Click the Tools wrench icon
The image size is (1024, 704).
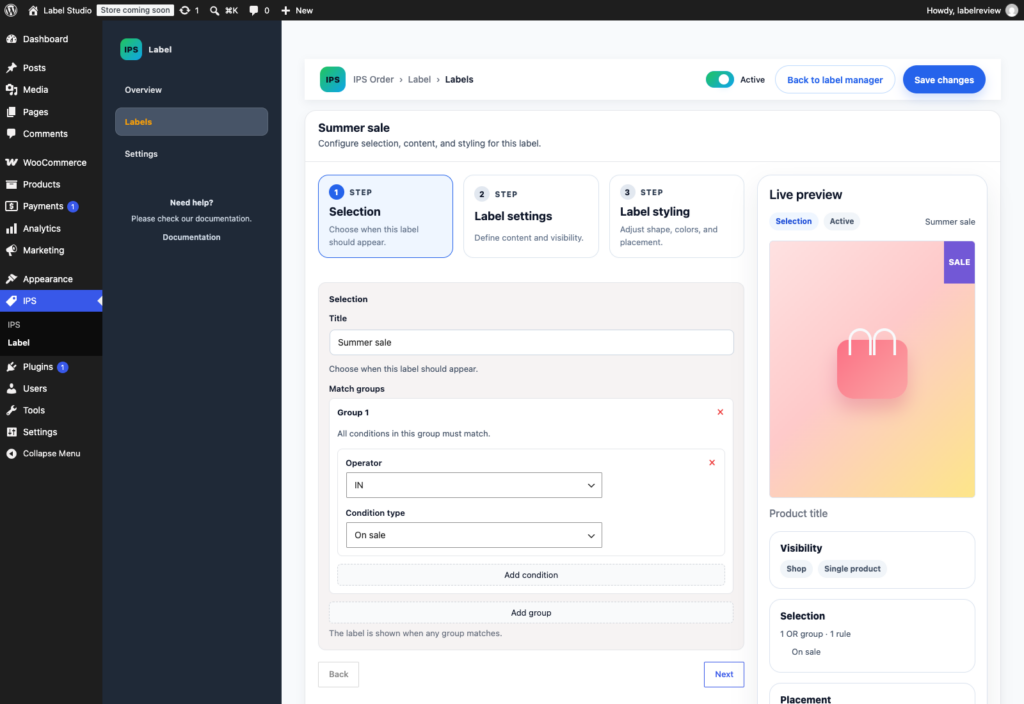click(x=11, y=410)
